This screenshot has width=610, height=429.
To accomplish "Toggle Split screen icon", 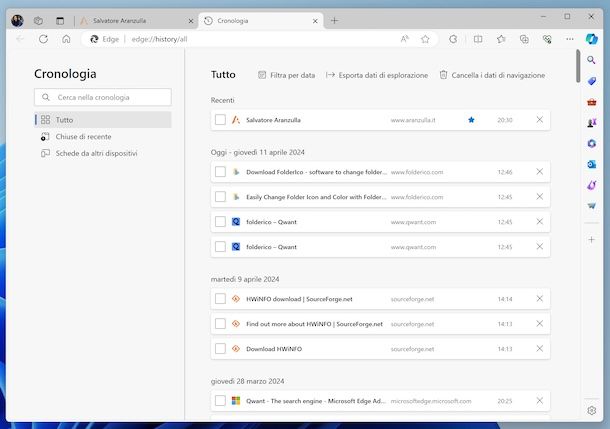I will click(x=478, y=39).
